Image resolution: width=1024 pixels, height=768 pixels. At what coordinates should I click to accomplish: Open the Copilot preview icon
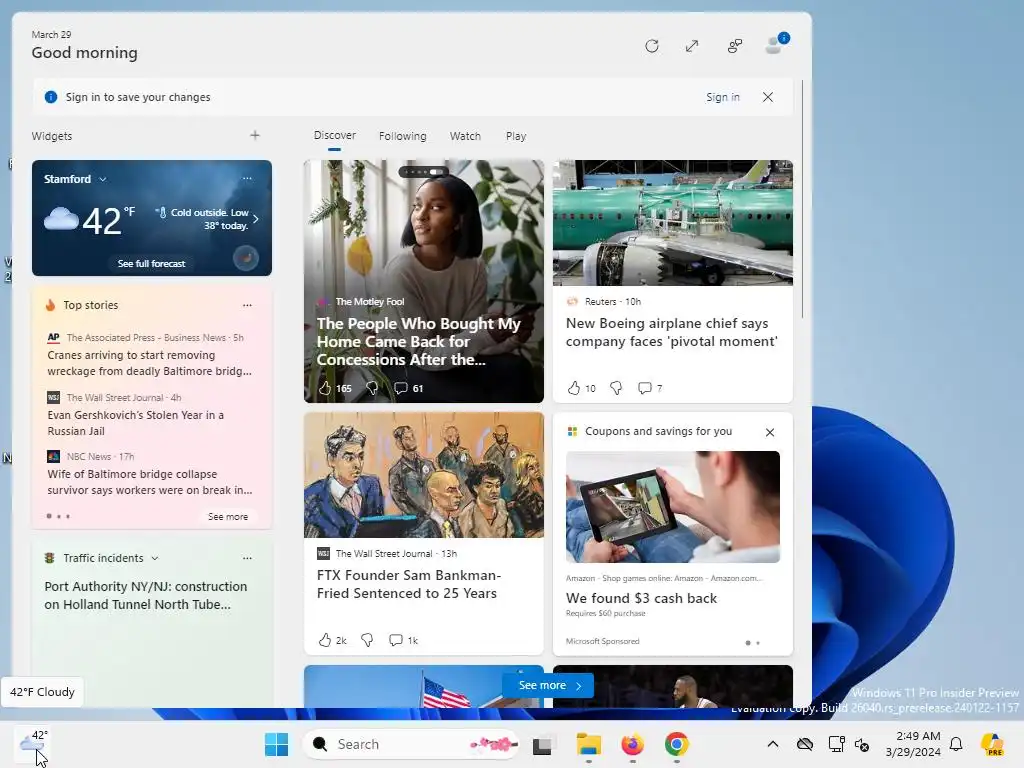[x=992, y=744]
